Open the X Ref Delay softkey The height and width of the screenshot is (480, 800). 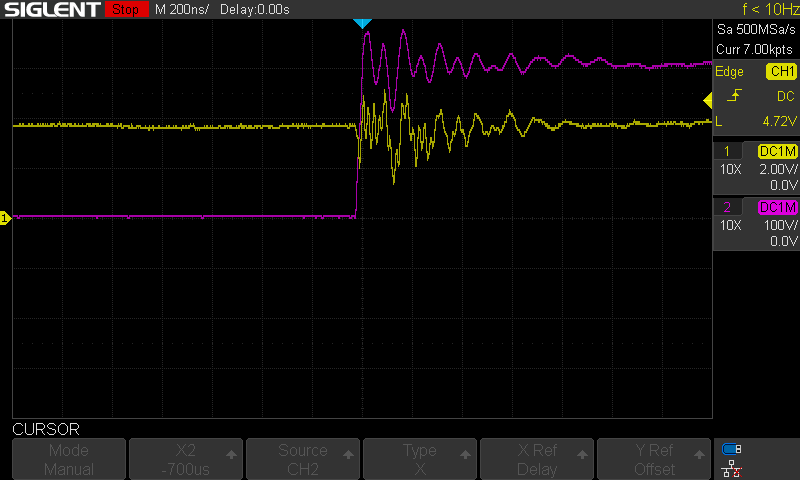tap(537, 459)
